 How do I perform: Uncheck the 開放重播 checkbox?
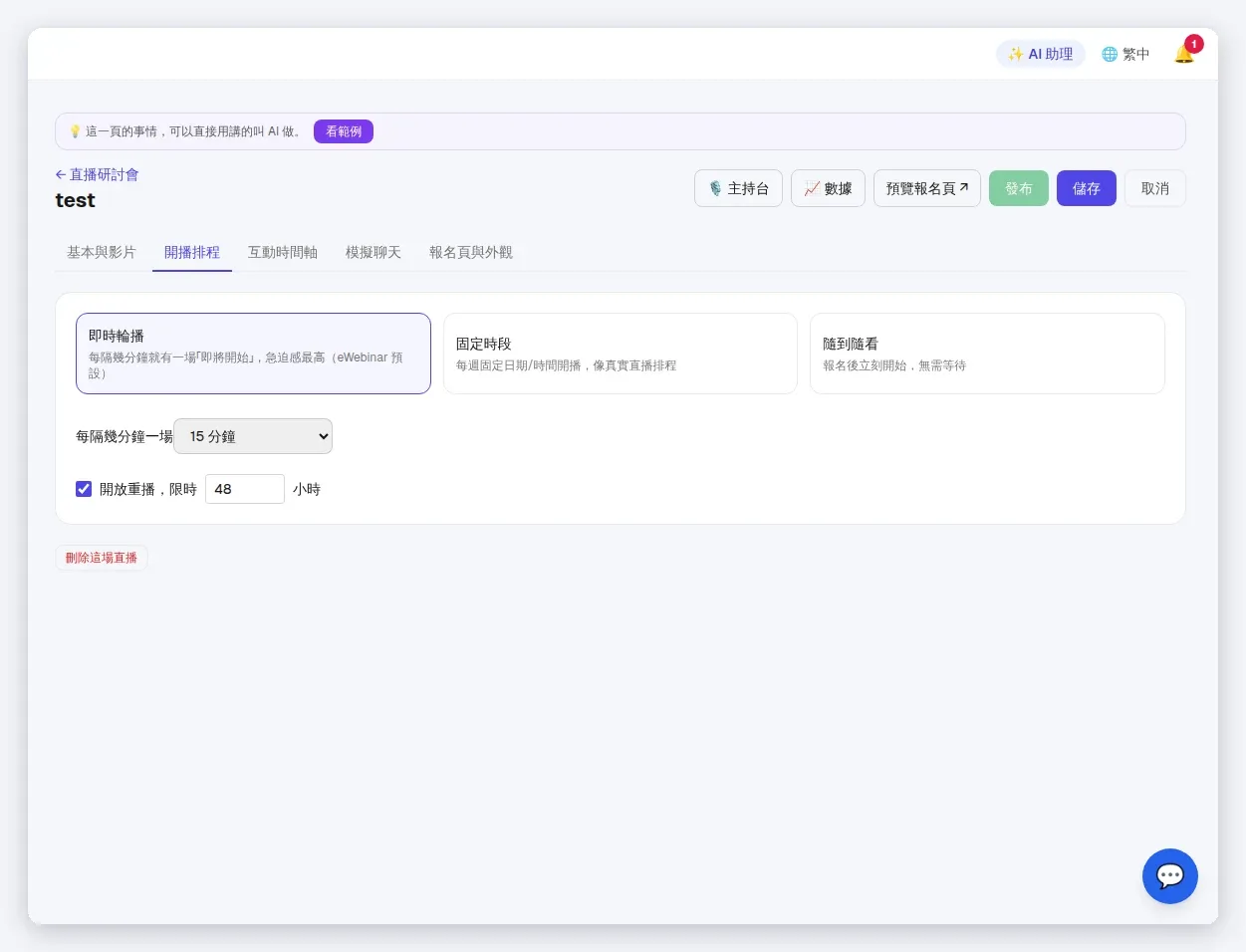tap(84, 489)
